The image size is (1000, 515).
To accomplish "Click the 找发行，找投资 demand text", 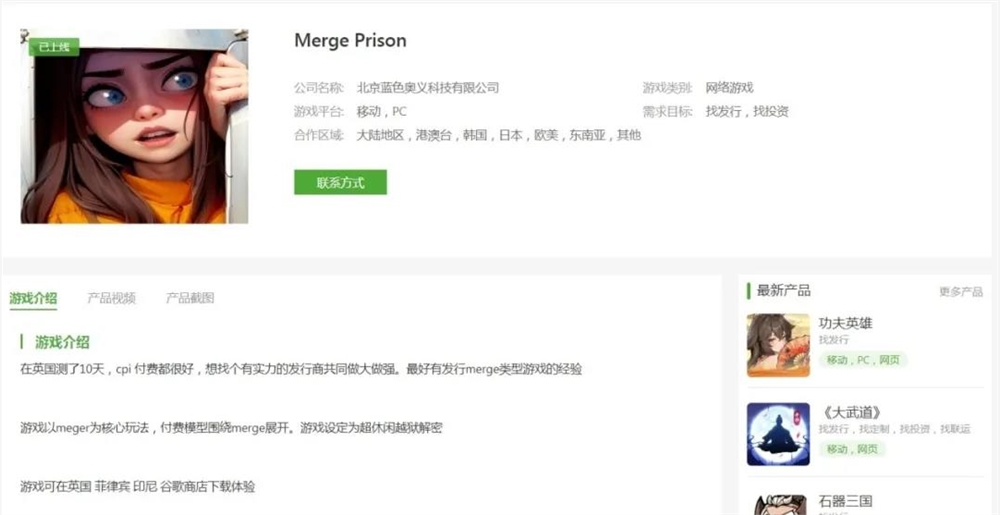I will pyautogui.click(x=747, y=112).
